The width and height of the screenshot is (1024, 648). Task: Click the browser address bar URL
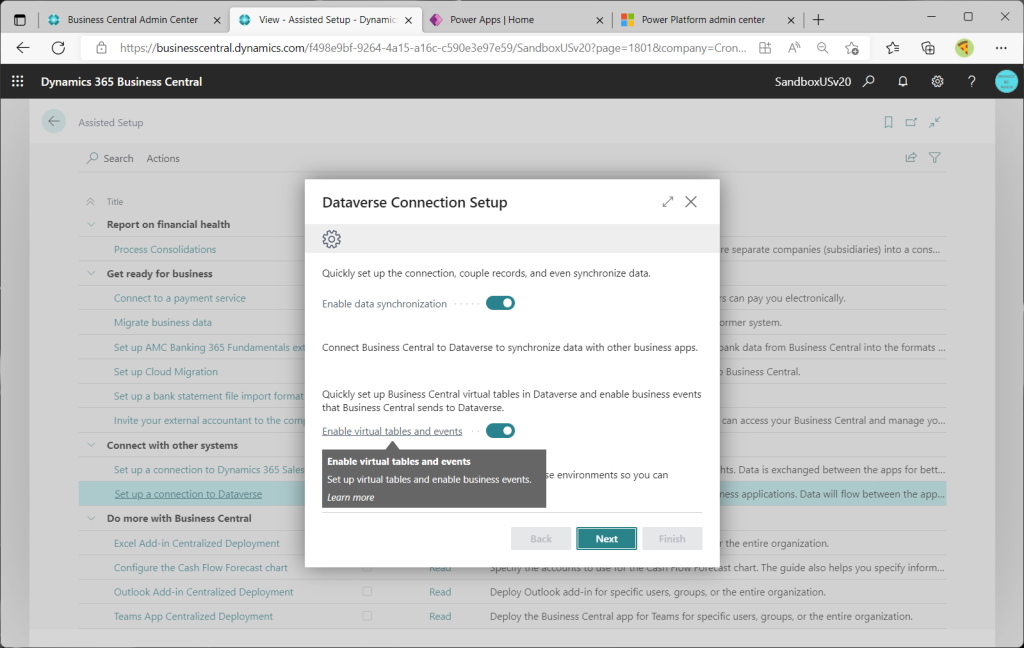click(x=433, y=48)
